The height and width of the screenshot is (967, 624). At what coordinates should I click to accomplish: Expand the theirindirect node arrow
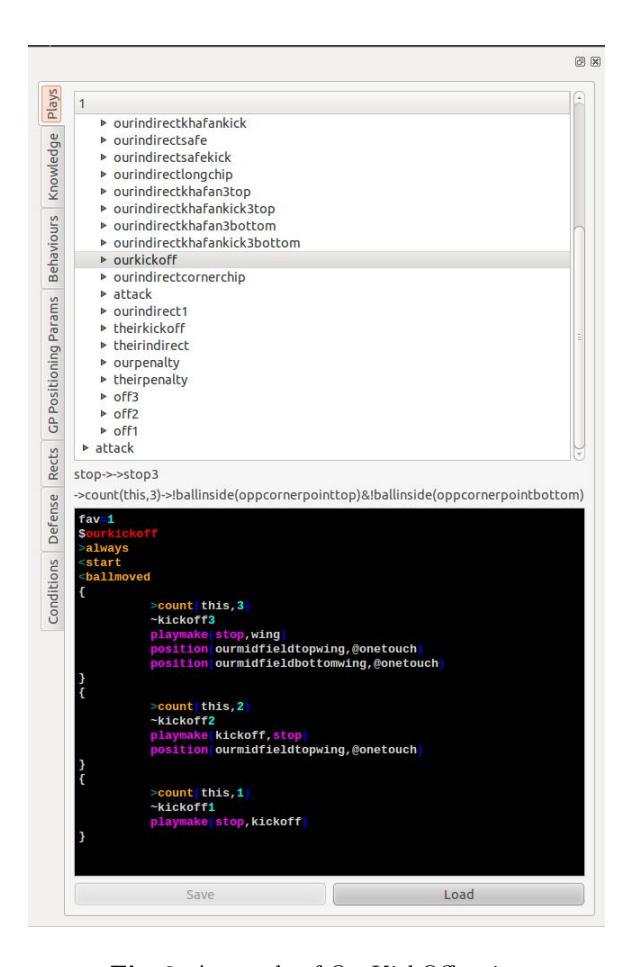(104, 345)
